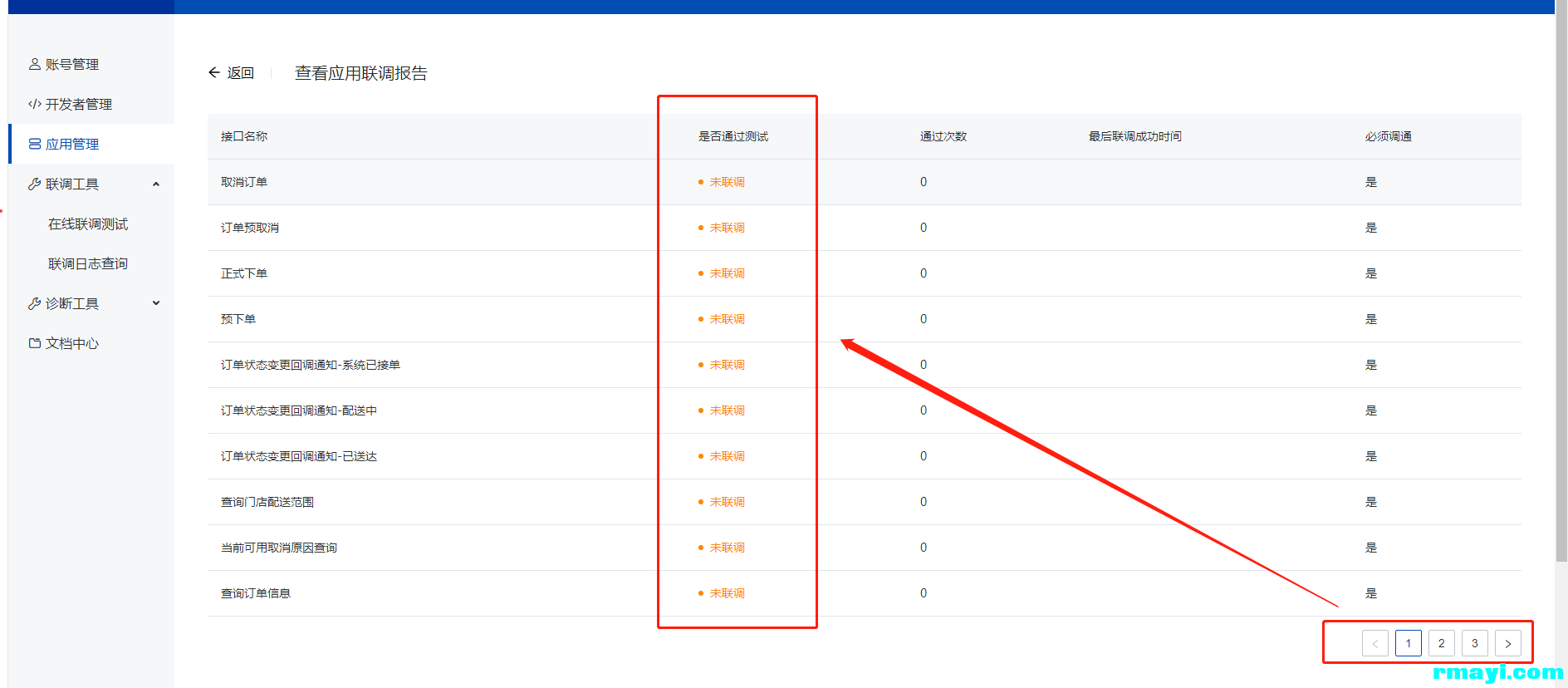This screenshot has height=688, width=1568.
Task: Click the 账号管理 user icon
Action: click(x=34, y=64)
